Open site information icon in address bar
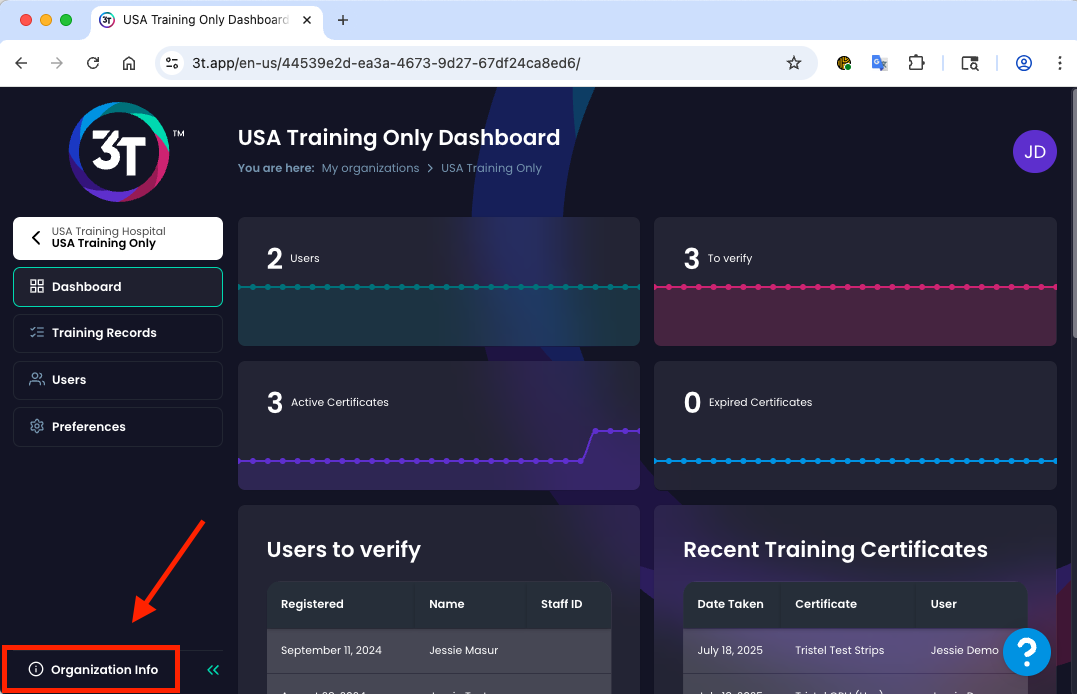Image resolution: width=1077 pixels, height=694 pixels. (x=172, y=63)
